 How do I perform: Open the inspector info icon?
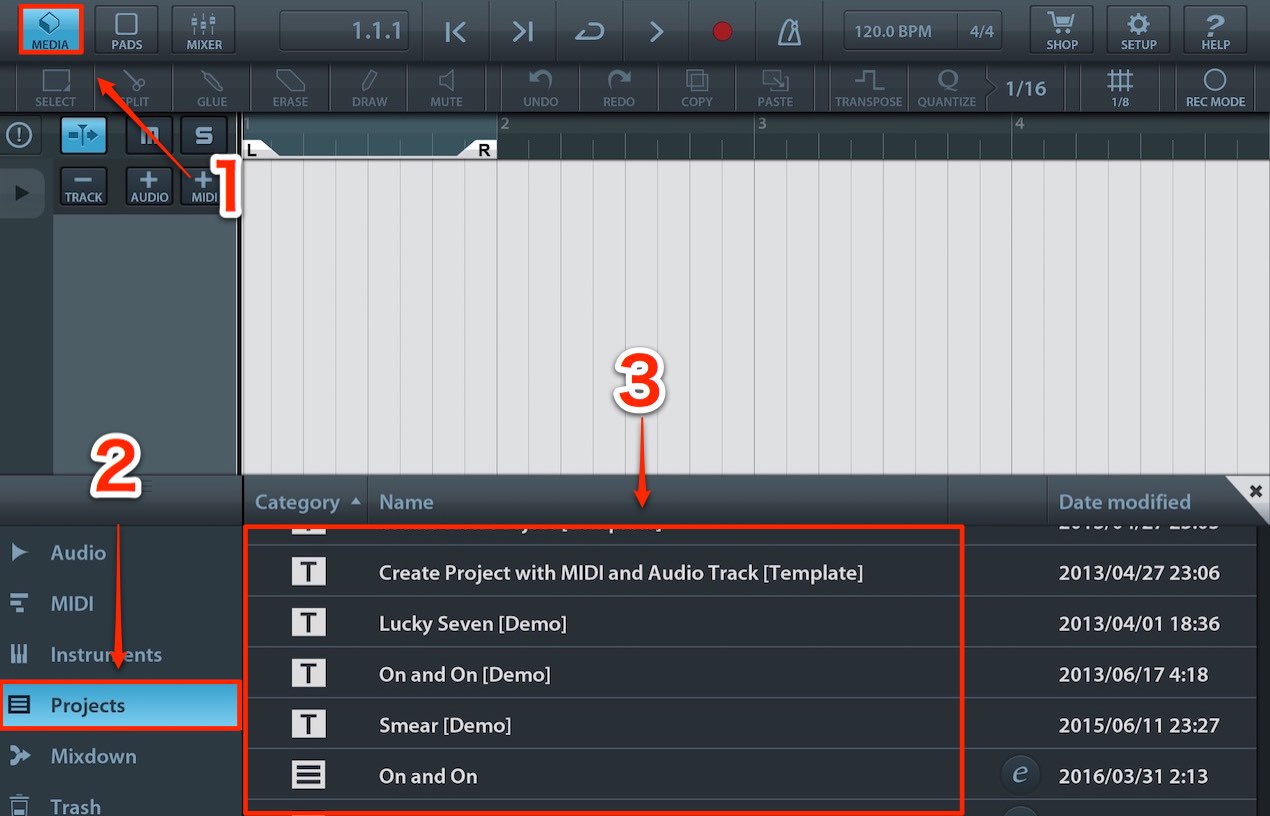click(19, 136)
